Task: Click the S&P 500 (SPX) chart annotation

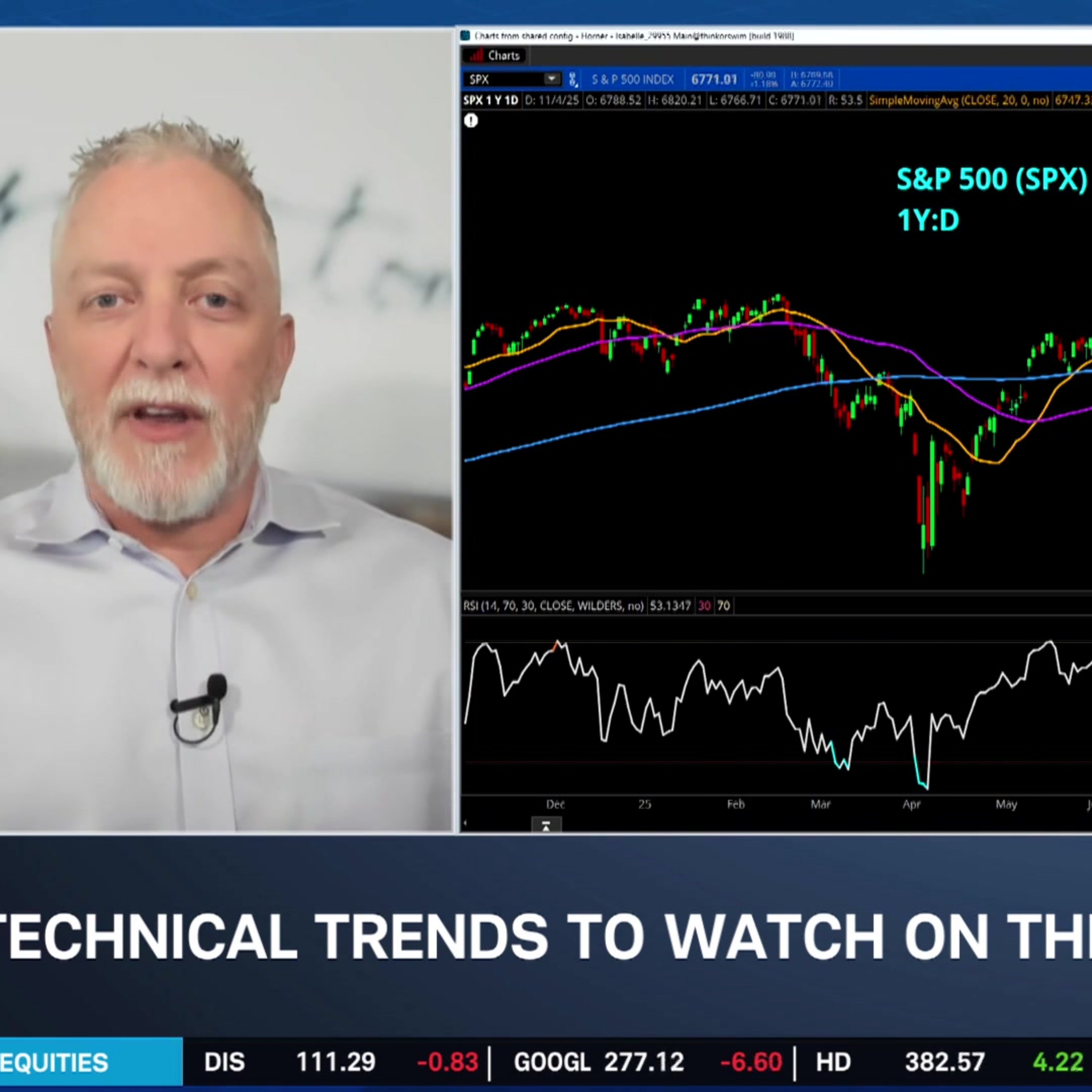Action: point(992,179)
